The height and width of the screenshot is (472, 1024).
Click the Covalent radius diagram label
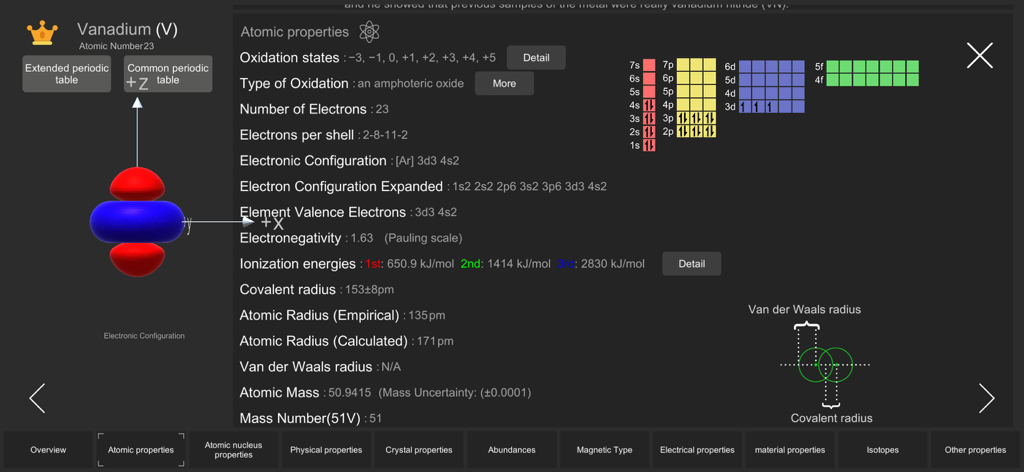[831, 418]
